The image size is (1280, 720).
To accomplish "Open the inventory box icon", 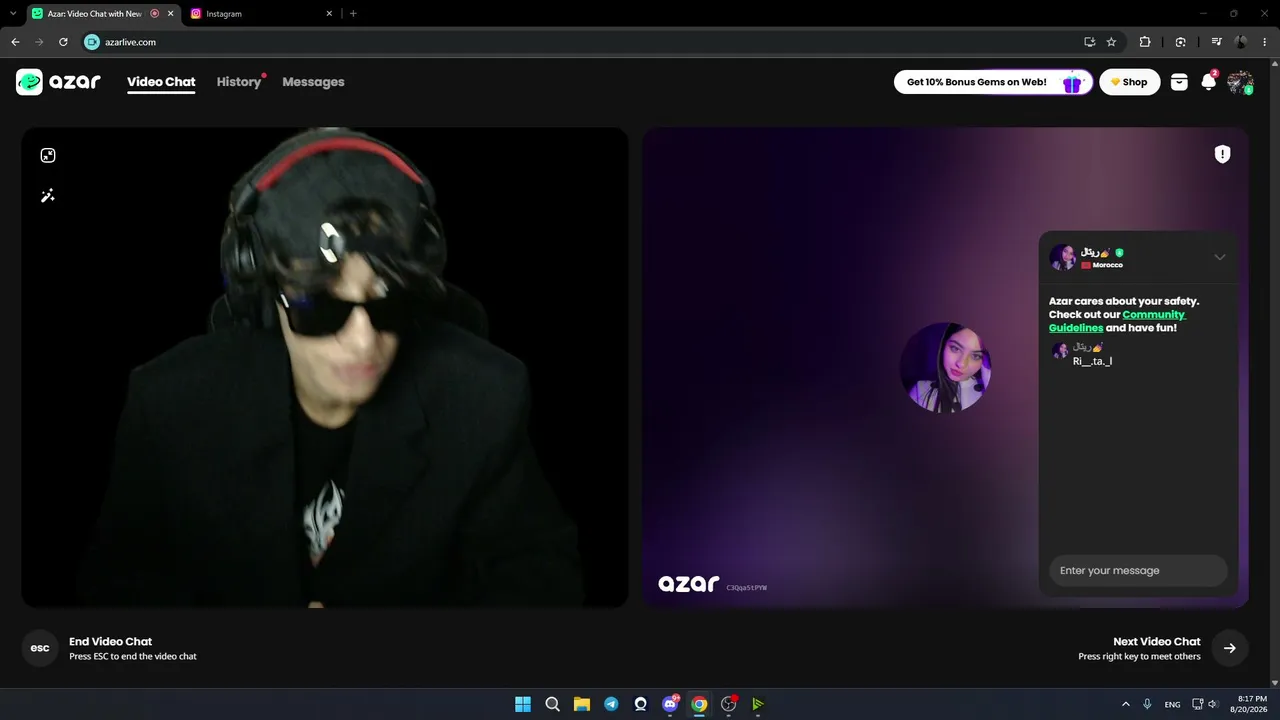I will 1179,82.
